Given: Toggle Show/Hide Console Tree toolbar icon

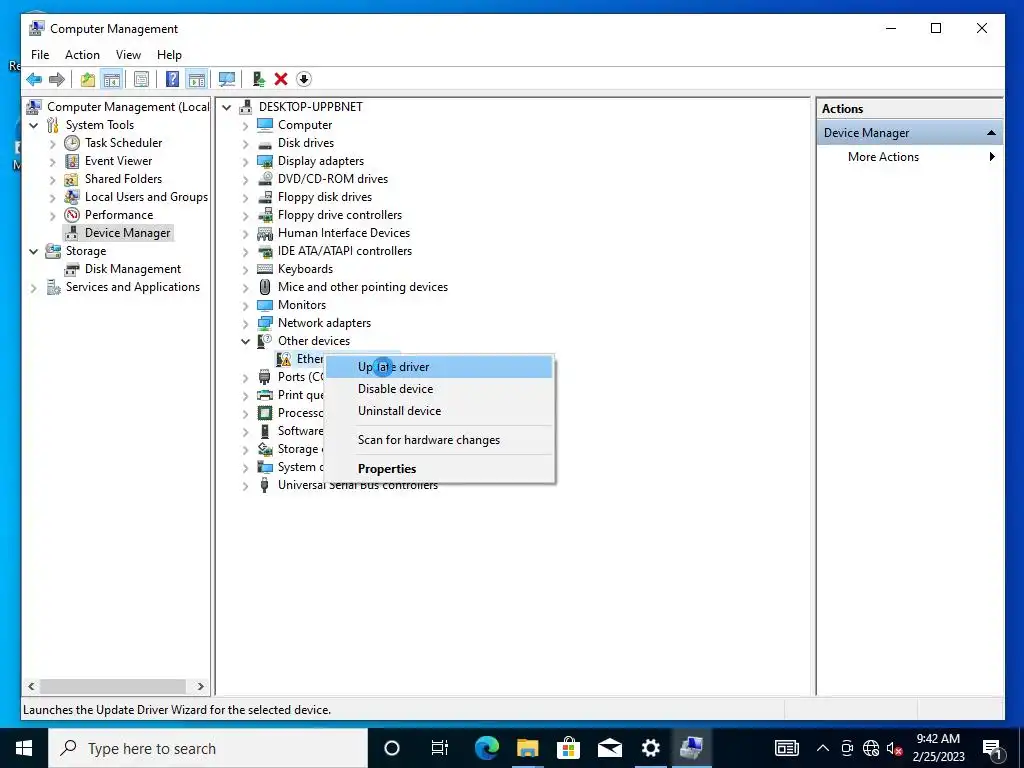Looking at the screenshot, I should point(112,80).
